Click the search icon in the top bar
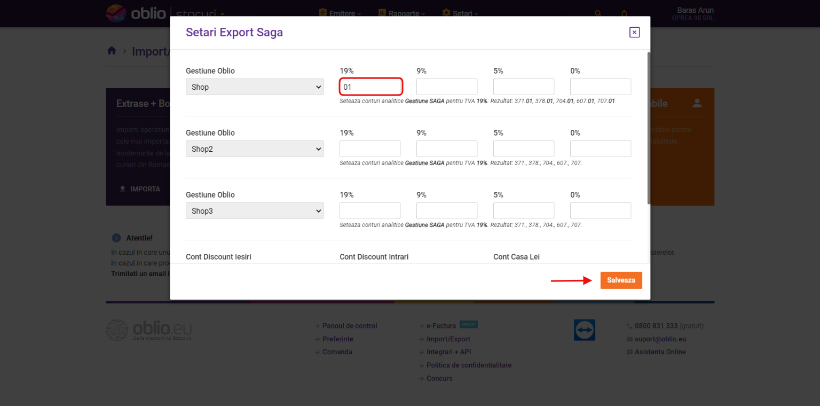Viewport: 820px width, 406px height. pyautogui.click(x=598, y=14)
